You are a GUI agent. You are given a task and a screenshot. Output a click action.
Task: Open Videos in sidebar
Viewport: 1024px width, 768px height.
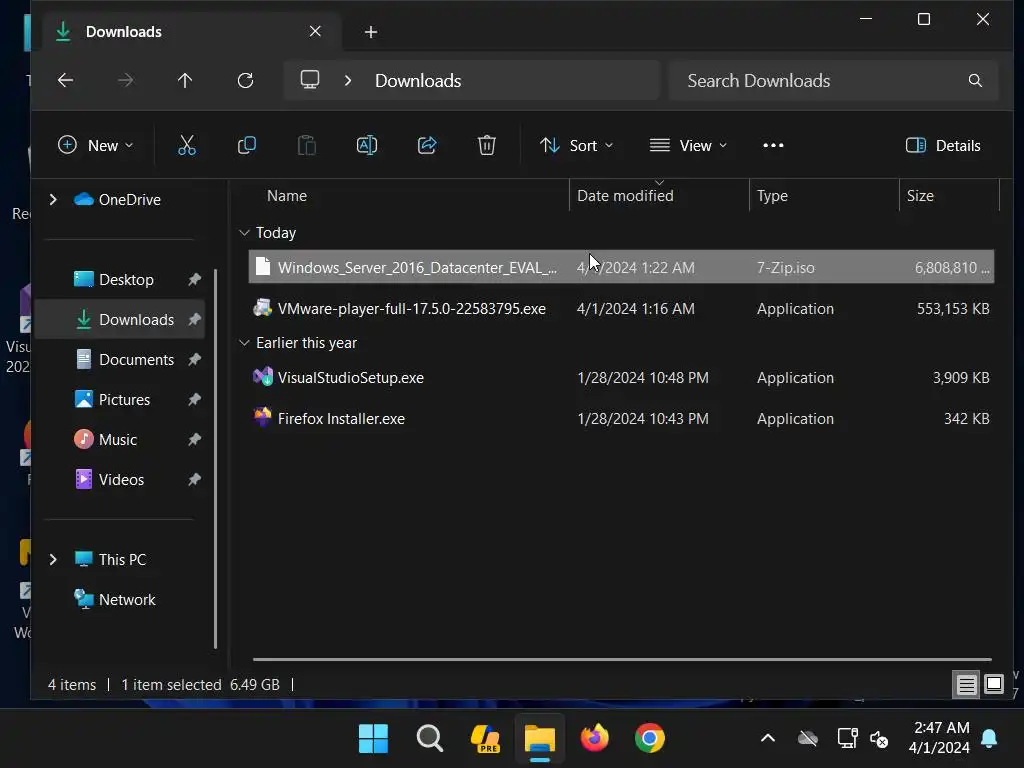click(121, 479)
